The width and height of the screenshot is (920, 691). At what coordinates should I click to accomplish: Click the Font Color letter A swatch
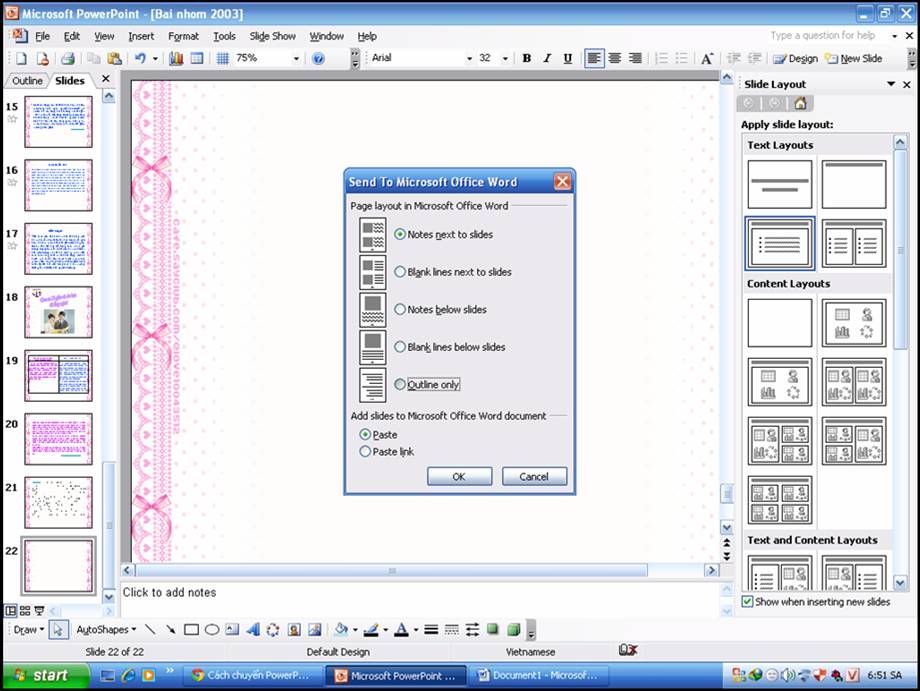click(401, 629)
